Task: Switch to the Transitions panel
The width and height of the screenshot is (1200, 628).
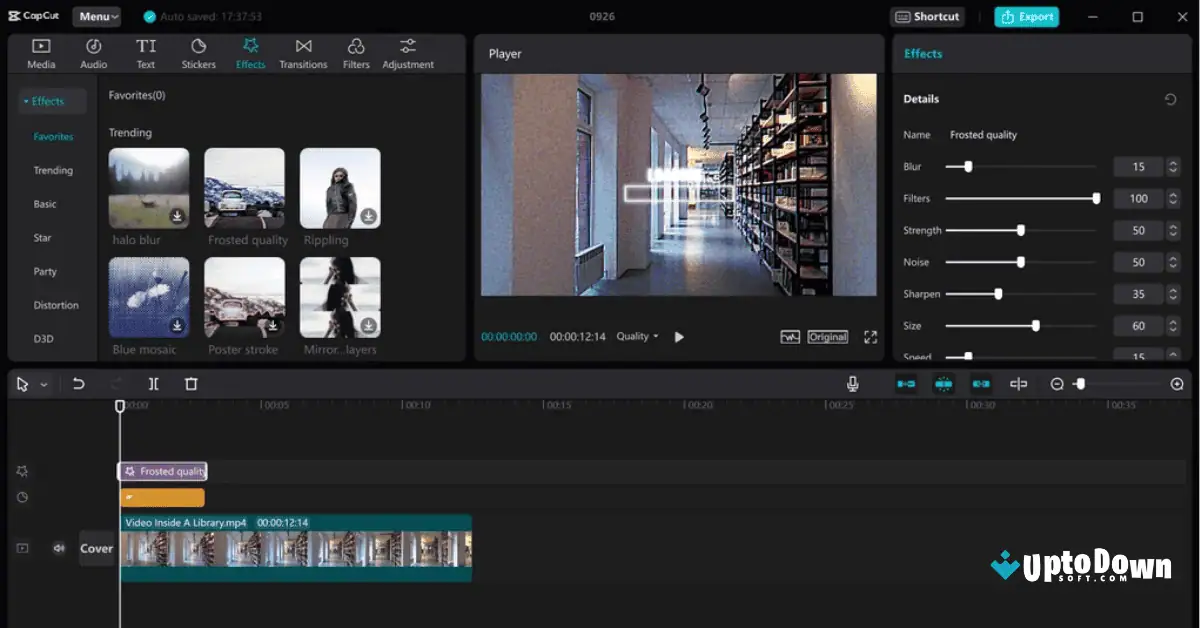Action: (303, 52)
